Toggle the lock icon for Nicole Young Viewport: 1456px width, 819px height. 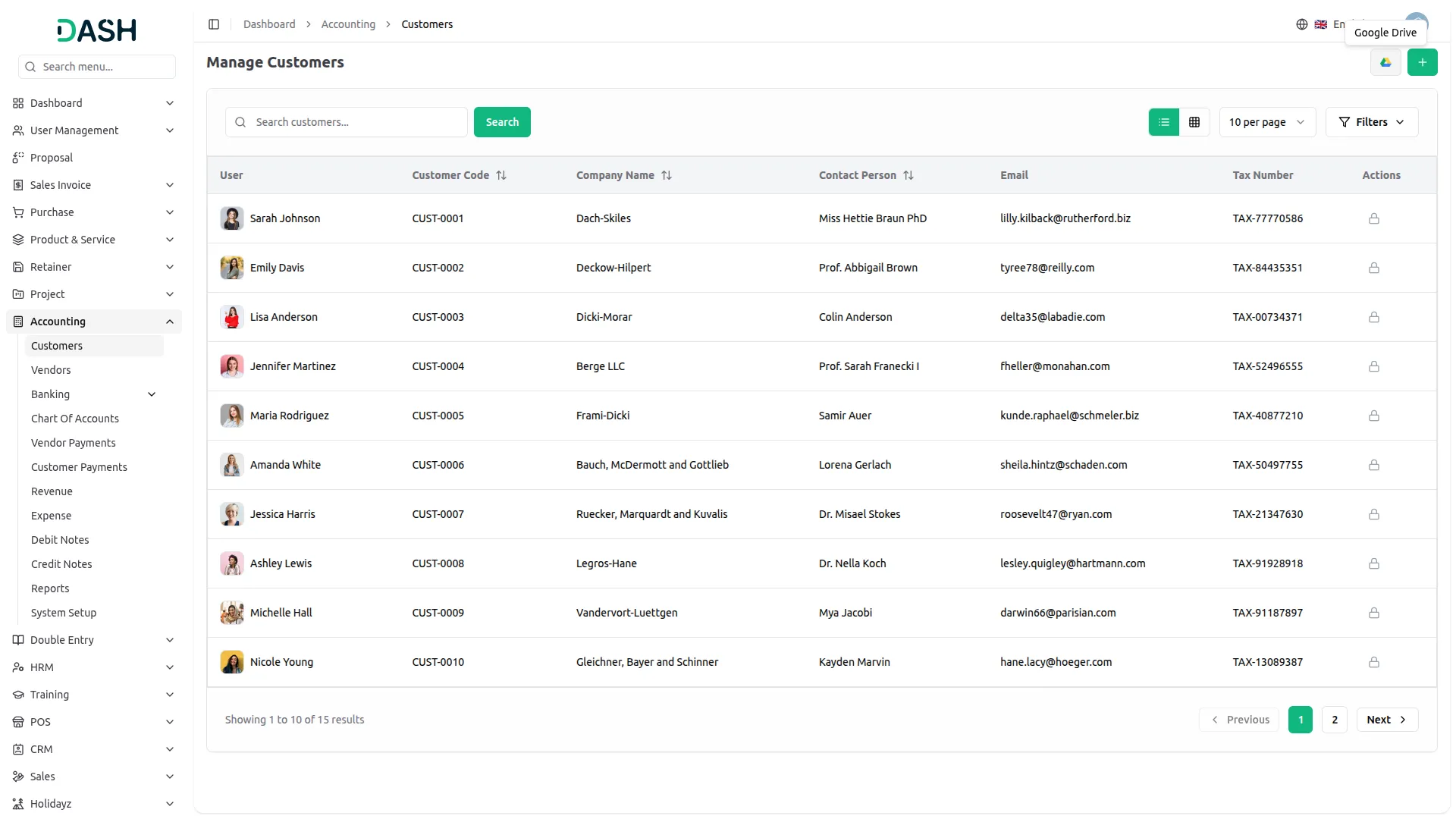[x=1374, y=662]
